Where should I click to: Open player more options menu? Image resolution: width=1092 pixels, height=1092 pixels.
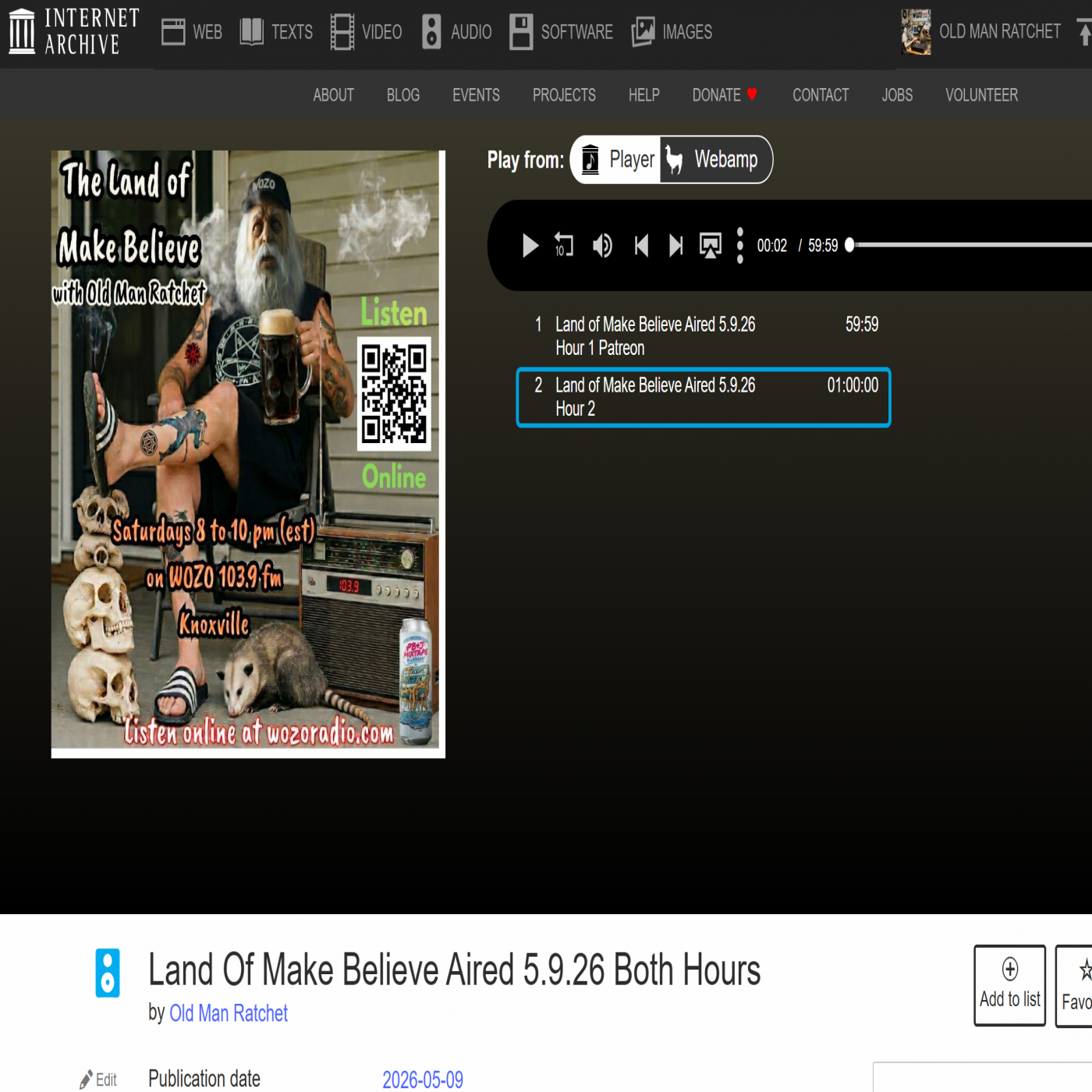pyautogui.click(x=740, y=246)
